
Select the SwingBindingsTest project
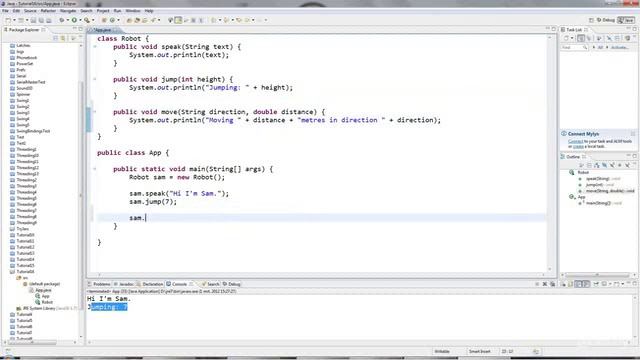(x=33, y=131)
